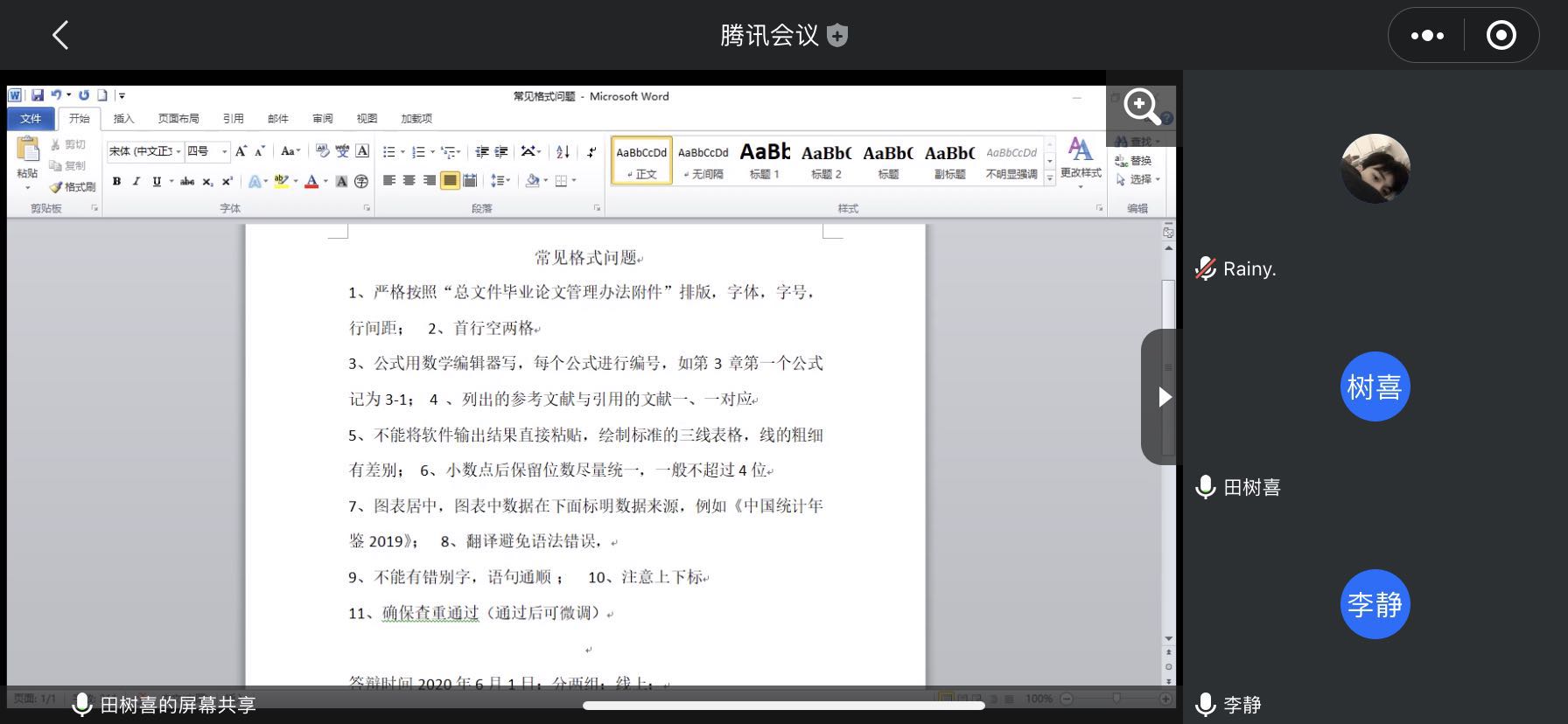
Task: Expand the side panel arrow handle
Action: (1164, 397)
